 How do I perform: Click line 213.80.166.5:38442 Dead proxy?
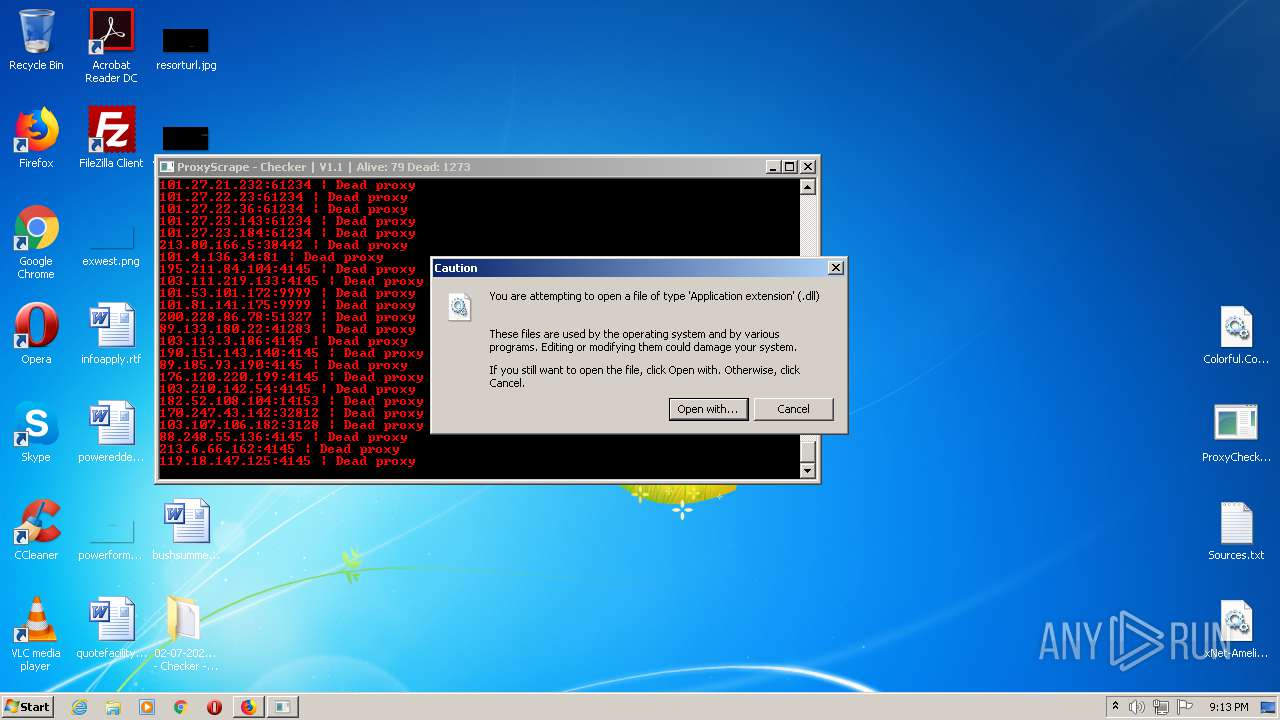[x=283, y=245]
